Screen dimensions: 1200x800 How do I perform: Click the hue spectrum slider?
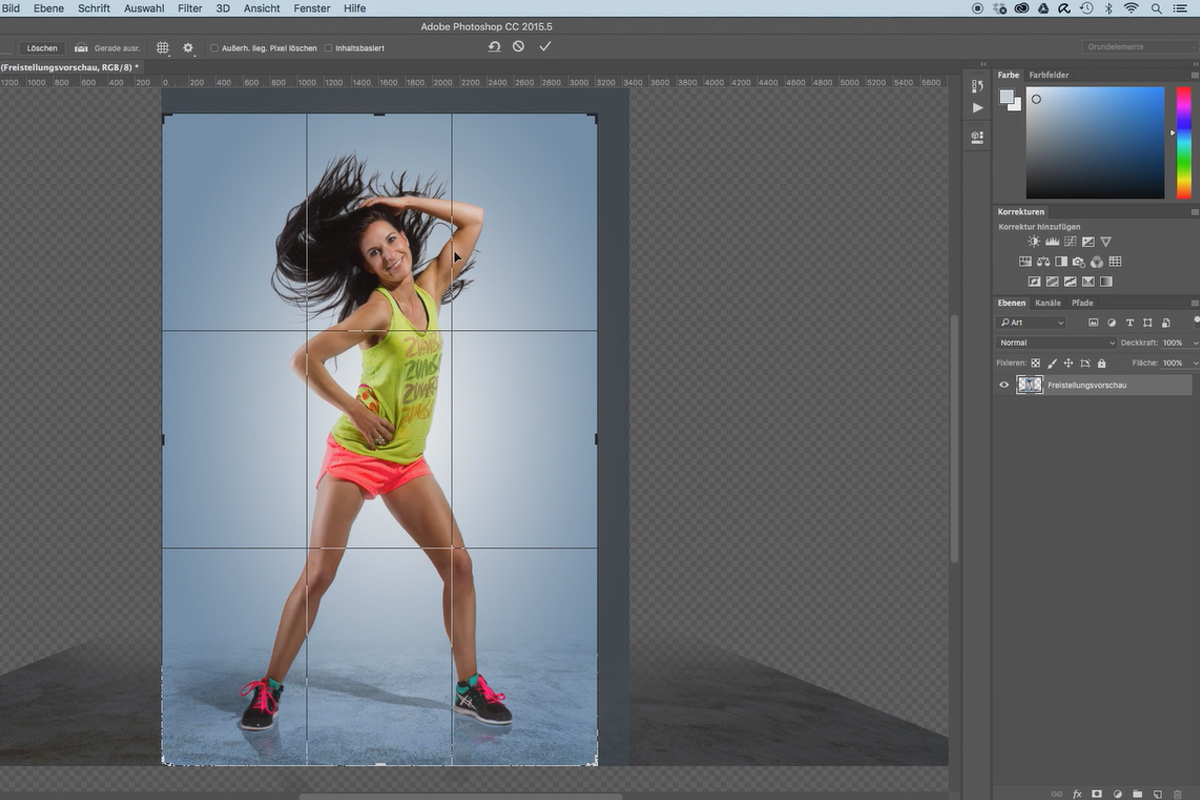(x=1184, y=142)
